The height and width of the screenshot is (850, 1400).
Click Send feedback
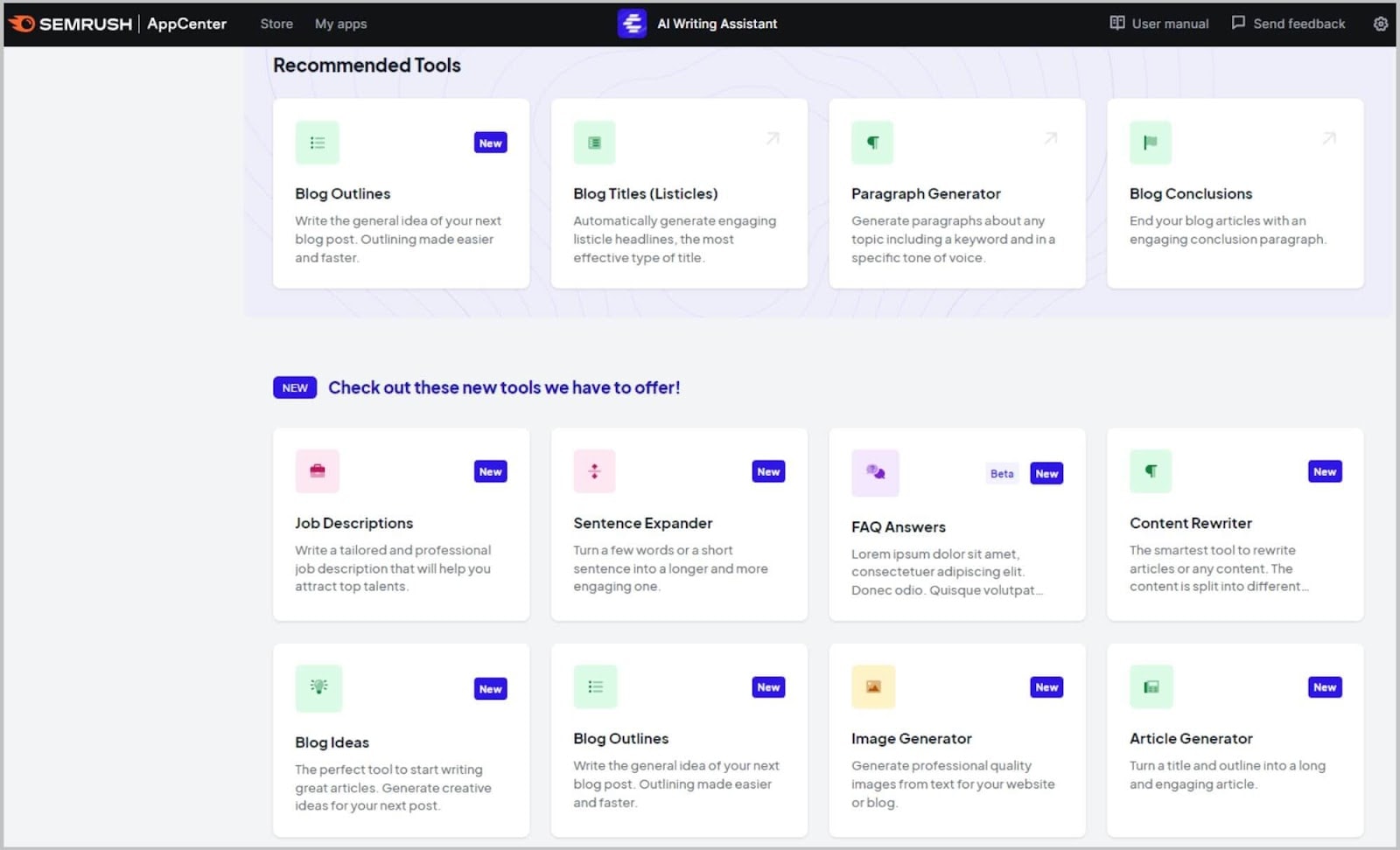(x=1288, y=24)
